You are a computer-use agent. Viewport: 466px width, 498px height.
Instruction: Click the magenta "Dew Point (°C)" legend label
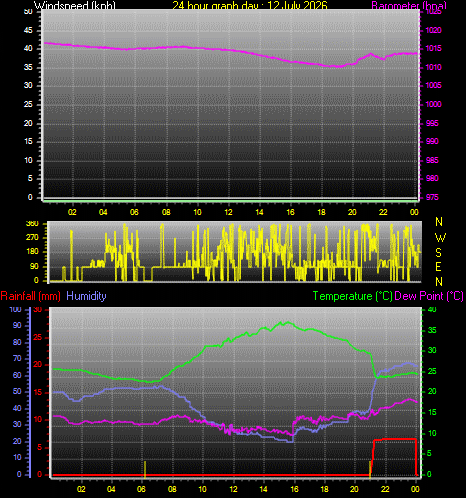429,296
